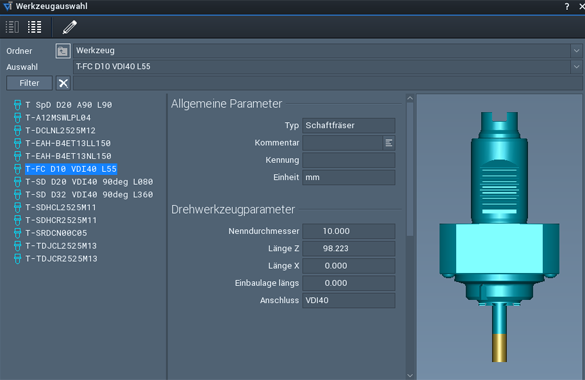Select tool T-A12MSWLPL04
The height and width of the screenshot is (380, 585).
[58, 117]
